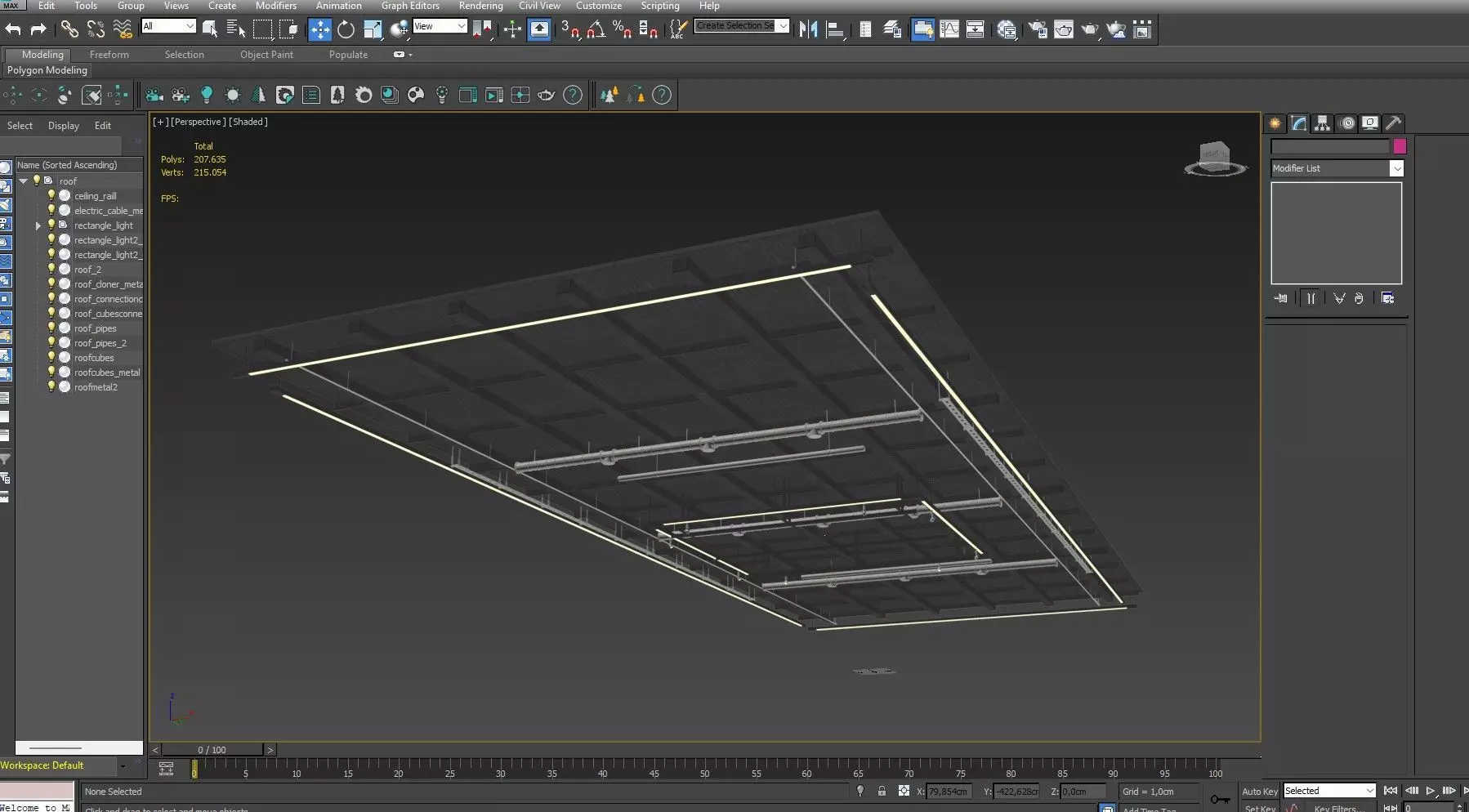The height and width of the screenshot is (812, 1469).
Task: Open the ribbon options dropdown after Populate
Action: coord(403,55)
